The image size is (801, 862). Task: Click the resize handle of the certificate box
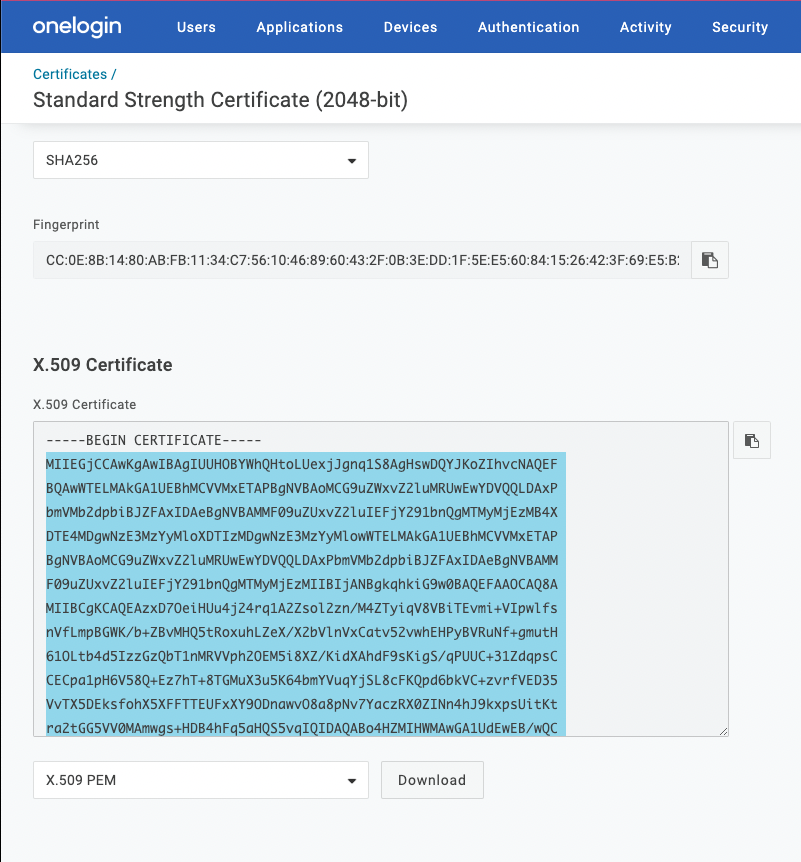(723, 731)
